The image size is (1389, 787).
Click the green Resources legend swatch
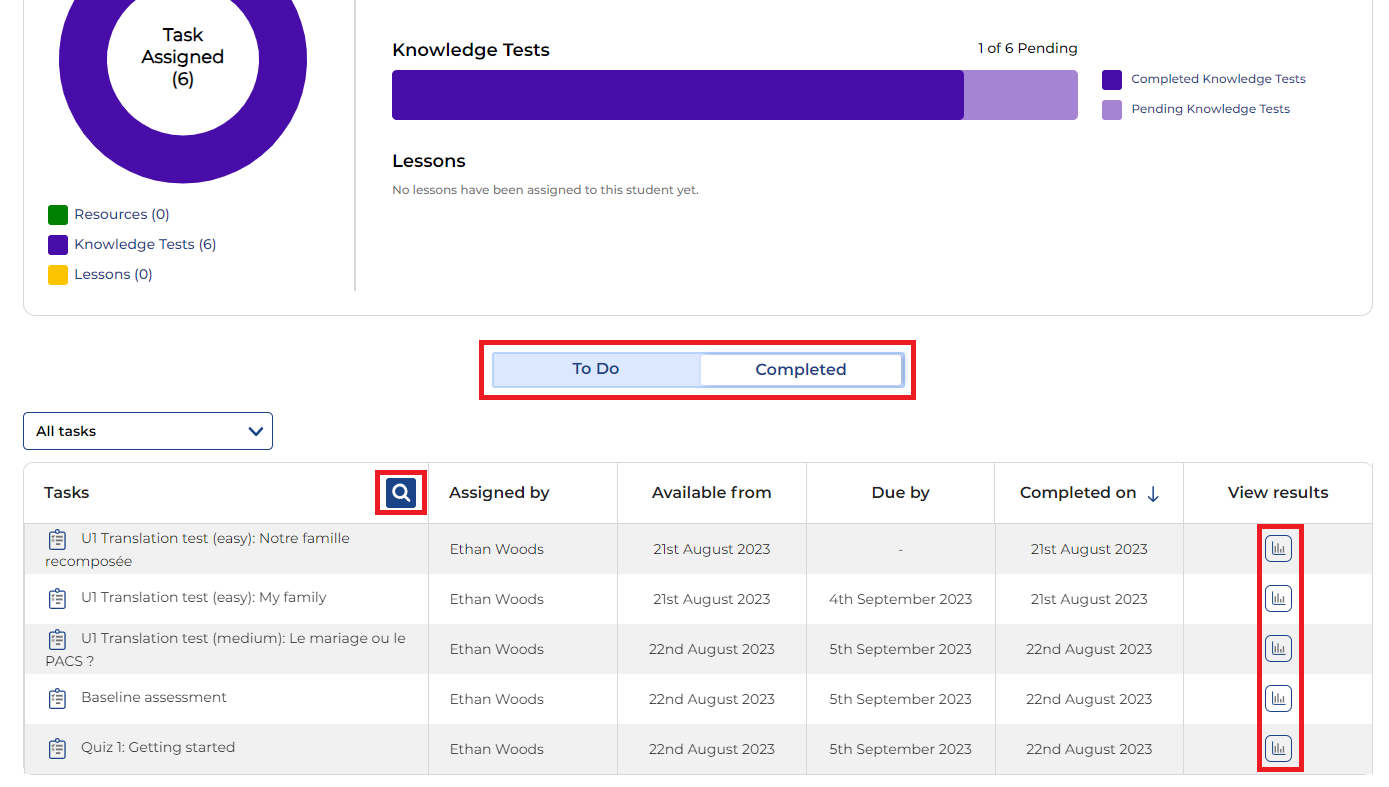(x=58, y=214)
